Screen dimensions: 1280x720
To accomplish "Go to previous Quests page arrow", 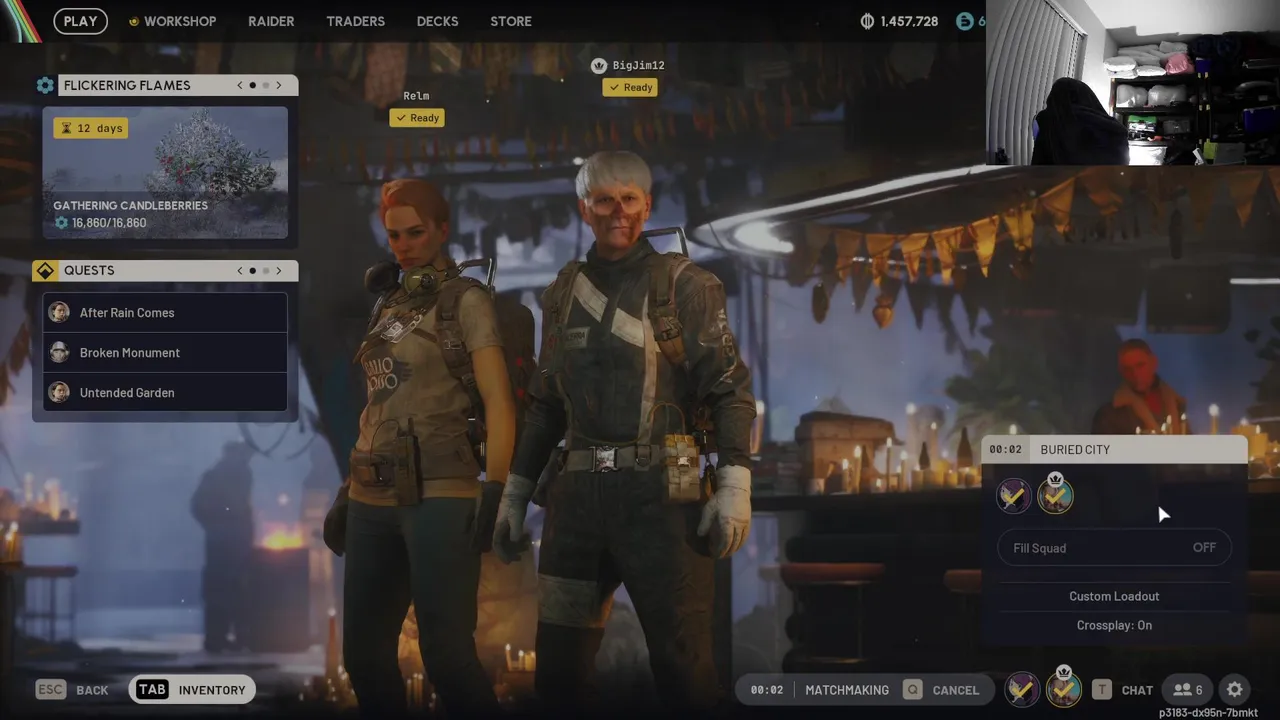I will [240, 271].
